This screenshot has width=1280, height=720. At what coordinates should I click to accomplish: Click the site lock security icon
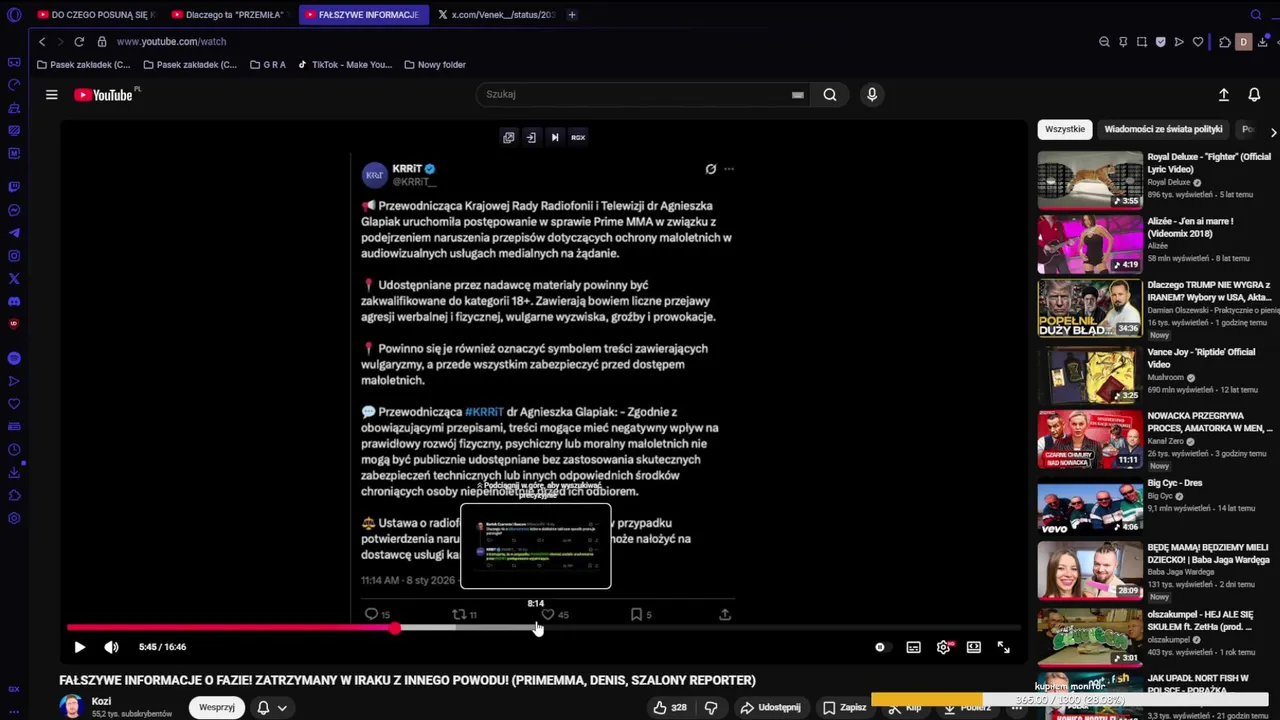(102, 42)
